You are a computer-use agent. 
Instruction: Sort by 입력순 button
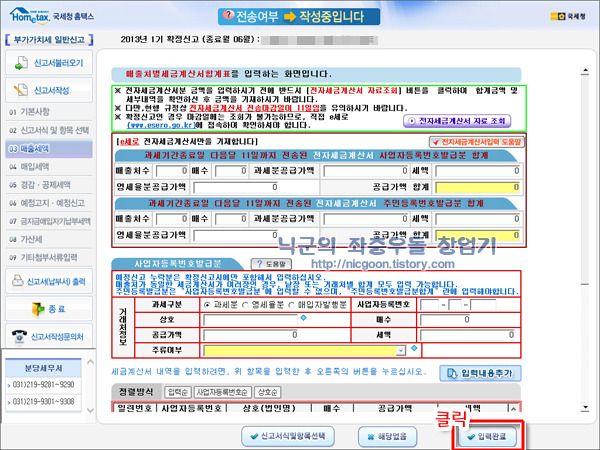tap(178, 392)
